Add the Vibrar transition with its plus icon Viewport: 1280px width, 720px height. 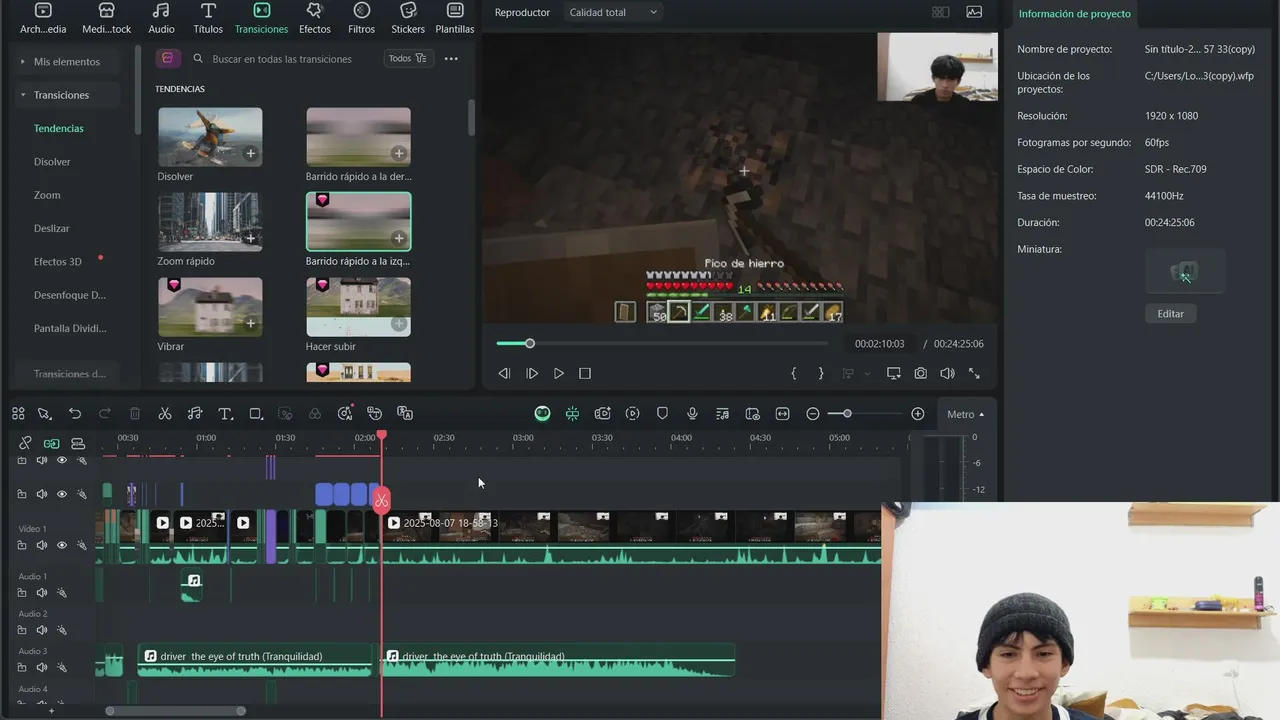coord(250,323)
